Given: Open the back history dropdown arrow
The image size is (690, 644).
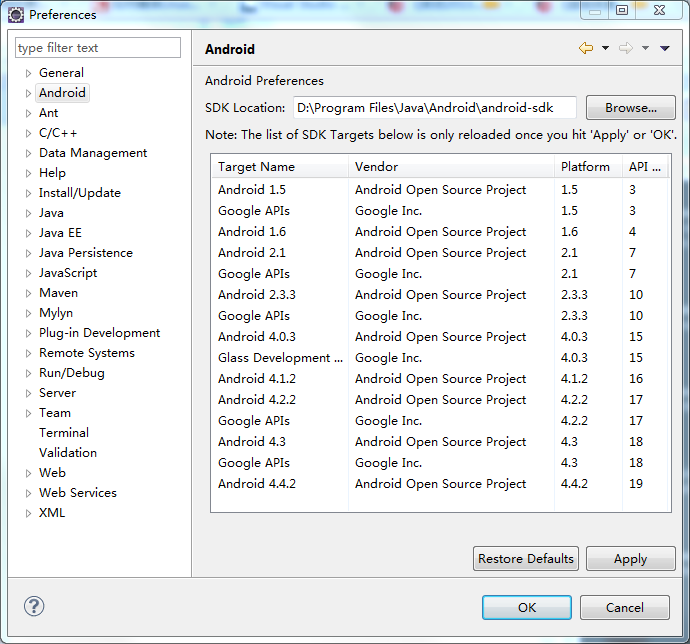Looking at the screenshot, I should (x=606, y=48).
